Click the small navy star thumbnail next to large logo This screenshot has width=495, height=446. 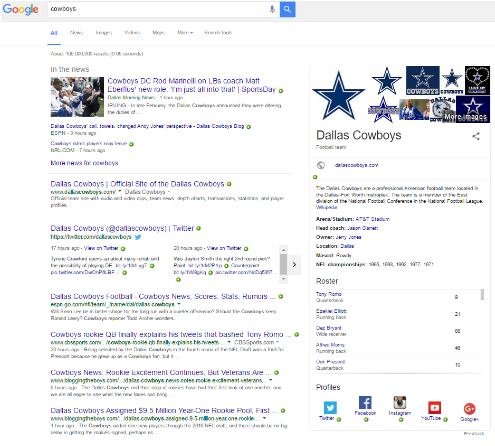coord(387,81)
